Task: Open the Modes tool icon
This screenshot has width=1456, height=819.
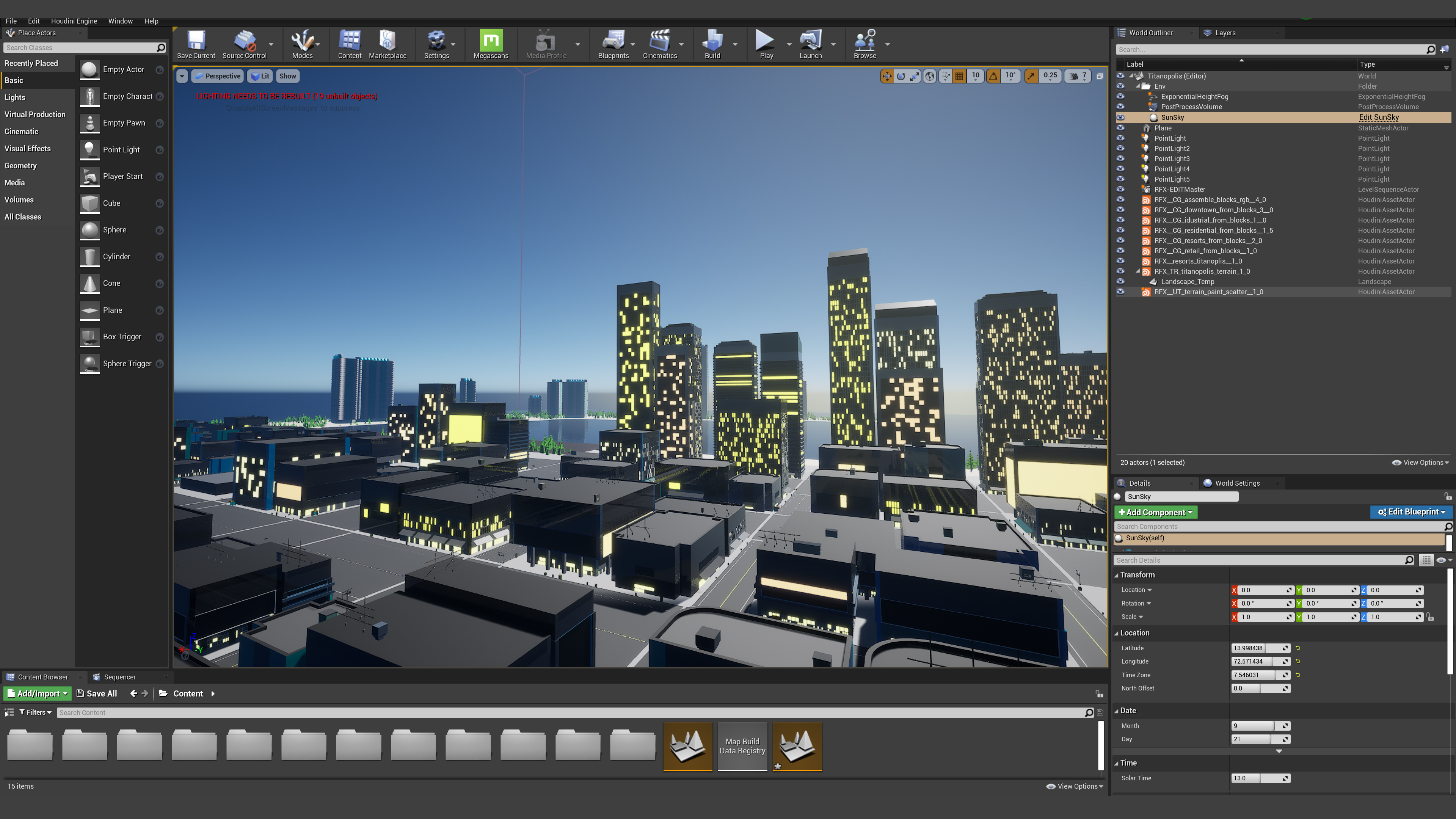Action: pos(303,44)
